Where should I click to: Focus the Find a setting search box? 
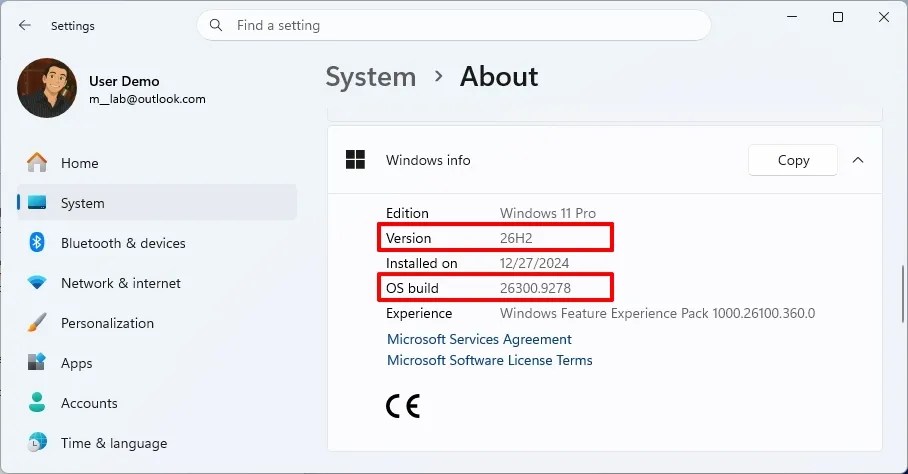pyautogui.click(x=454, y=25)
